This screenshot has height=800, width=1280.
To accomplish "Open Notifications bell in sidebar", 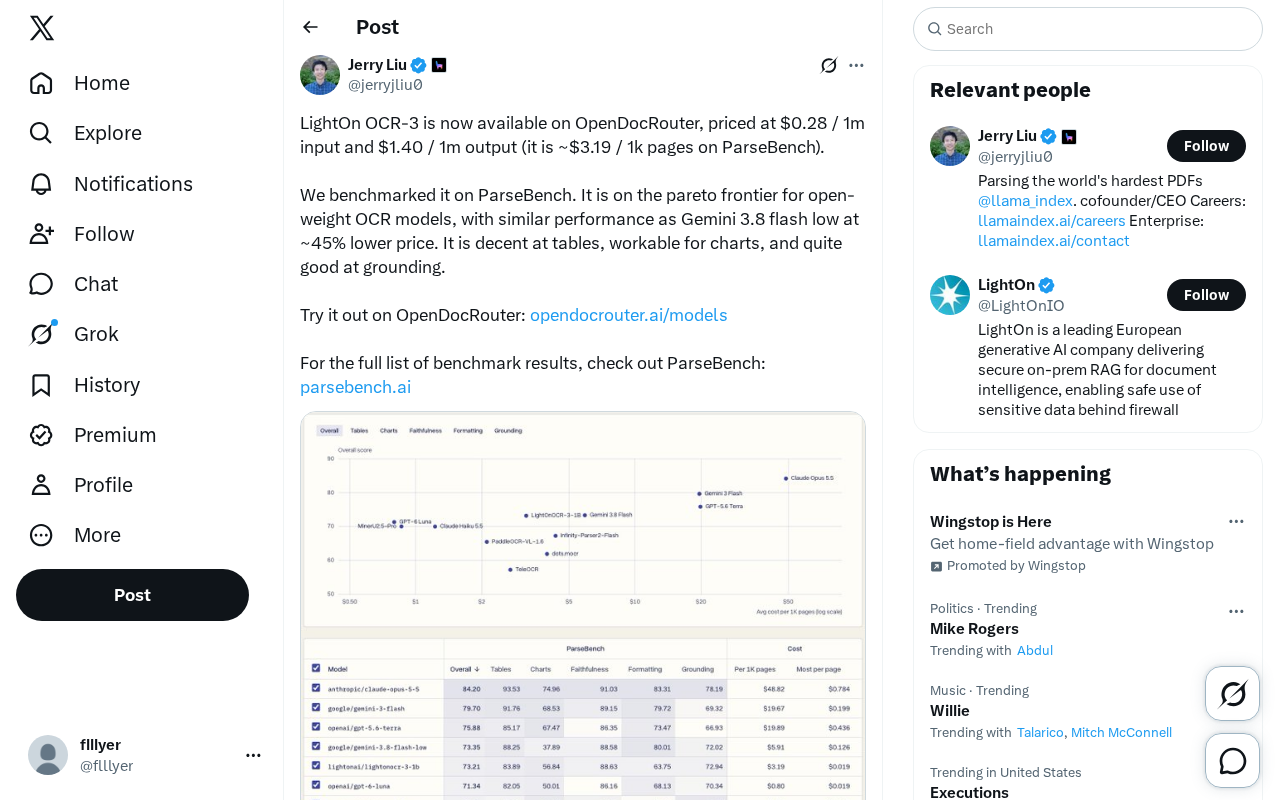I will click(110, 184).
